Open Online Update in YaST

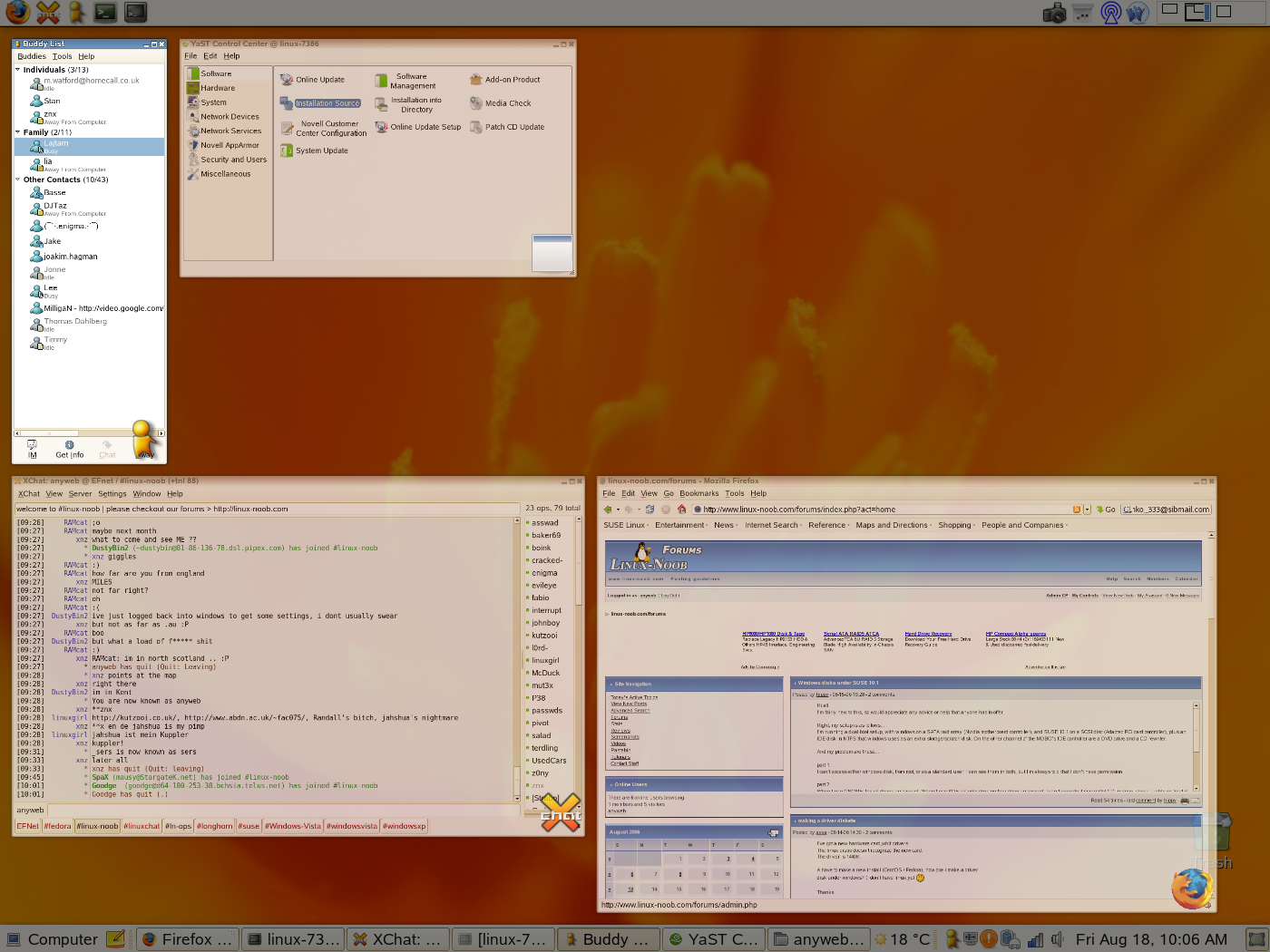tap(312, 80)
